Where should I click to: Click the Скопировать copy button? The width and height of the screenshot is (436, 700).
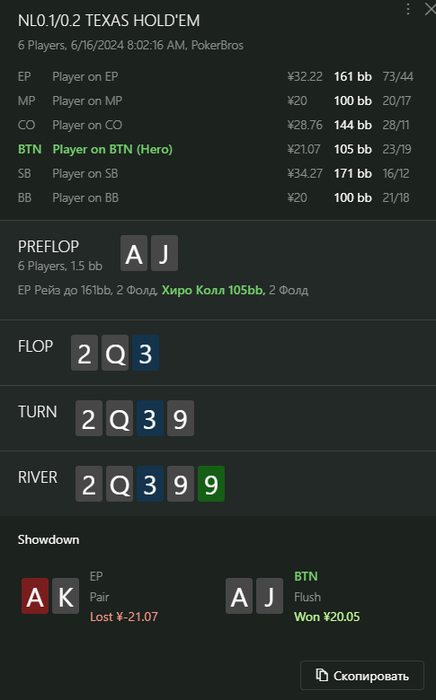362,675
